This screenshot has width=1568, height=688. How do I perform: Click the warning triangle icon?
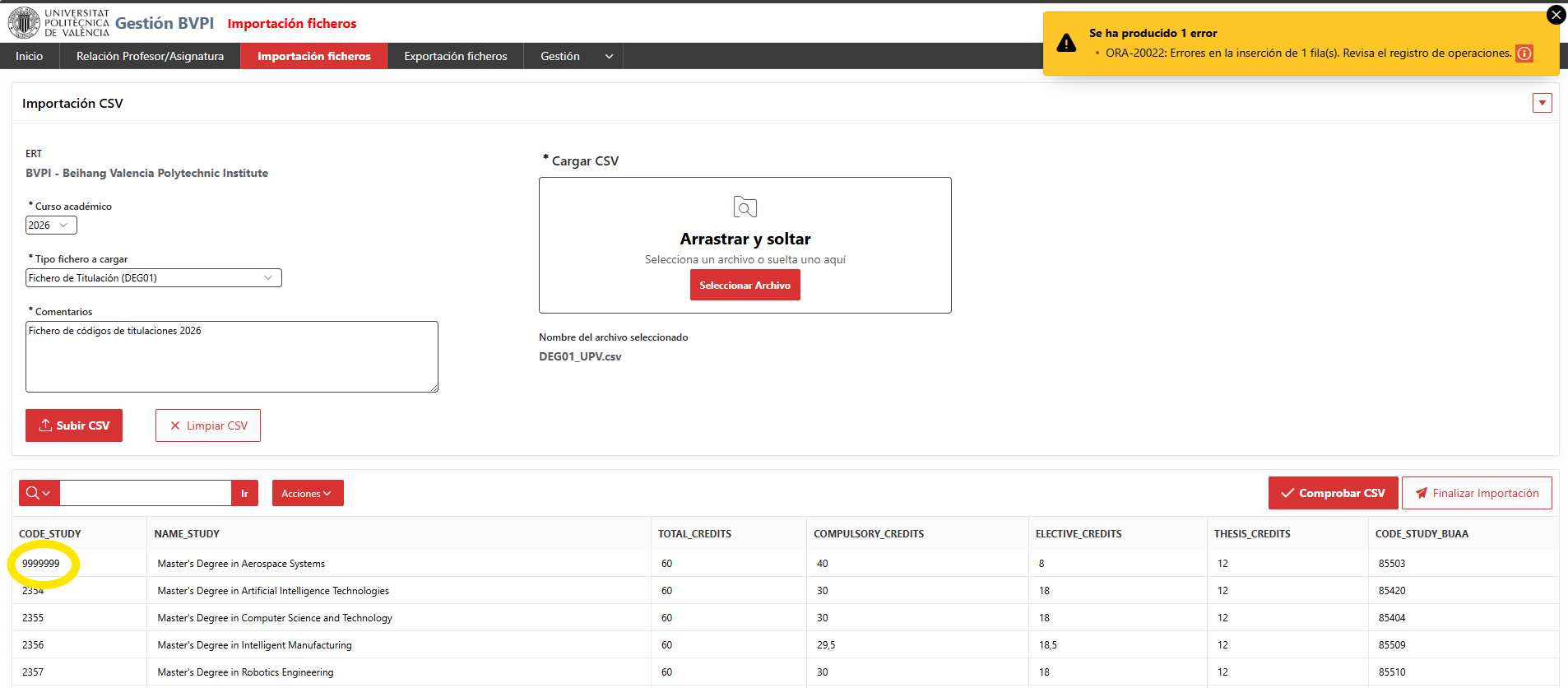click(x=1066, y=43)
